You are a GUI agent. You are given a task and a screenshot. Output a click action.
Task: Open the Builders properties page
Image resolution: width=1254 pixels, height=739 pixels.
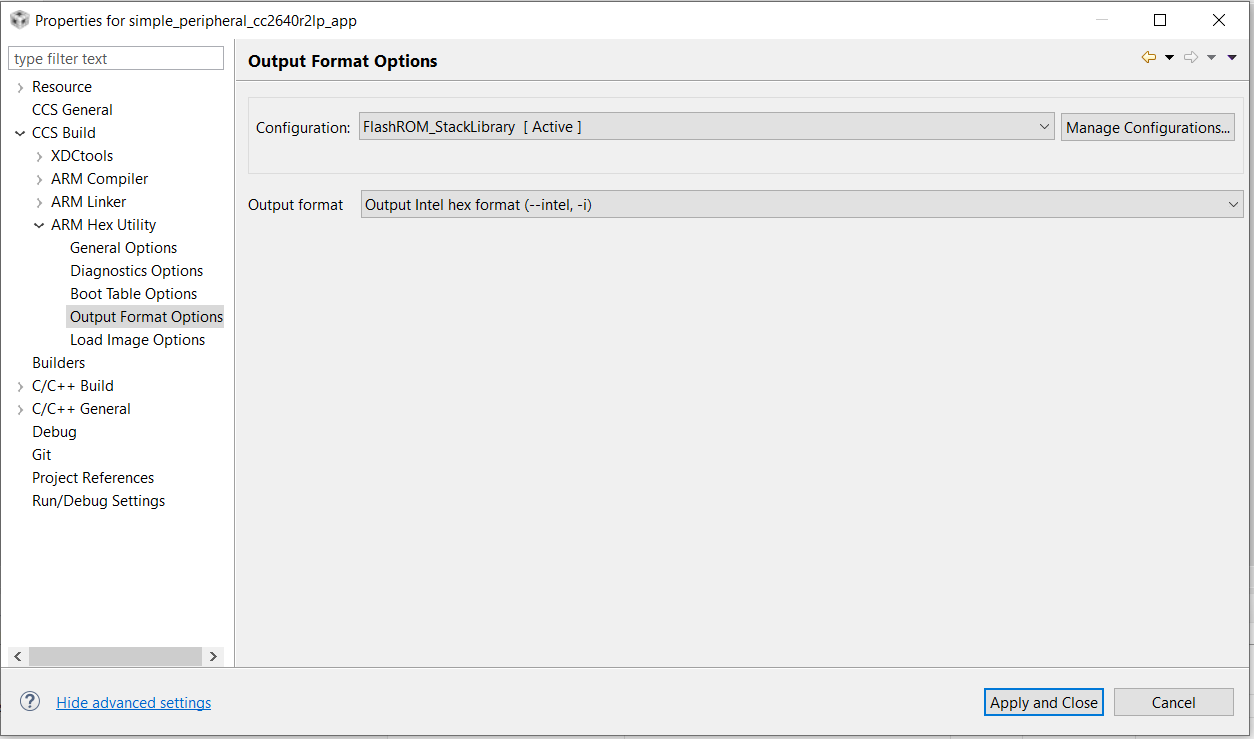[x=58, y=363]
